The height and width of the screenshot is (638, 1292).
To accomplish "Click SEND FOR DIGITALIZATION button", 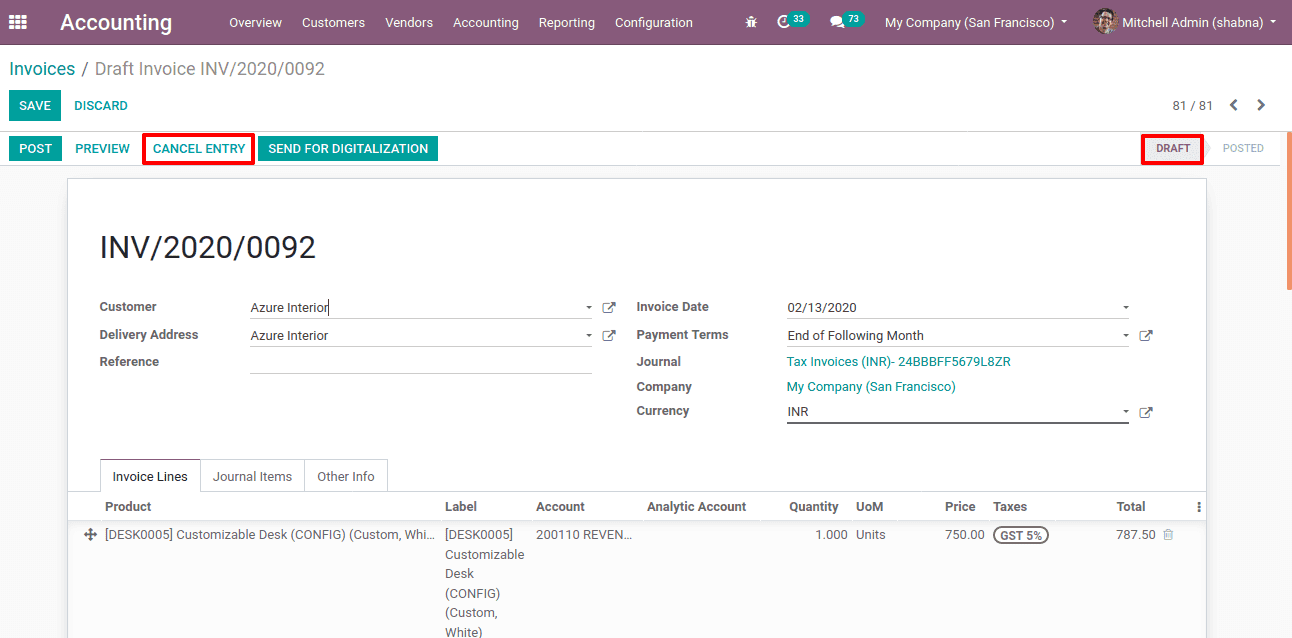I will click(x=348, y=148).
